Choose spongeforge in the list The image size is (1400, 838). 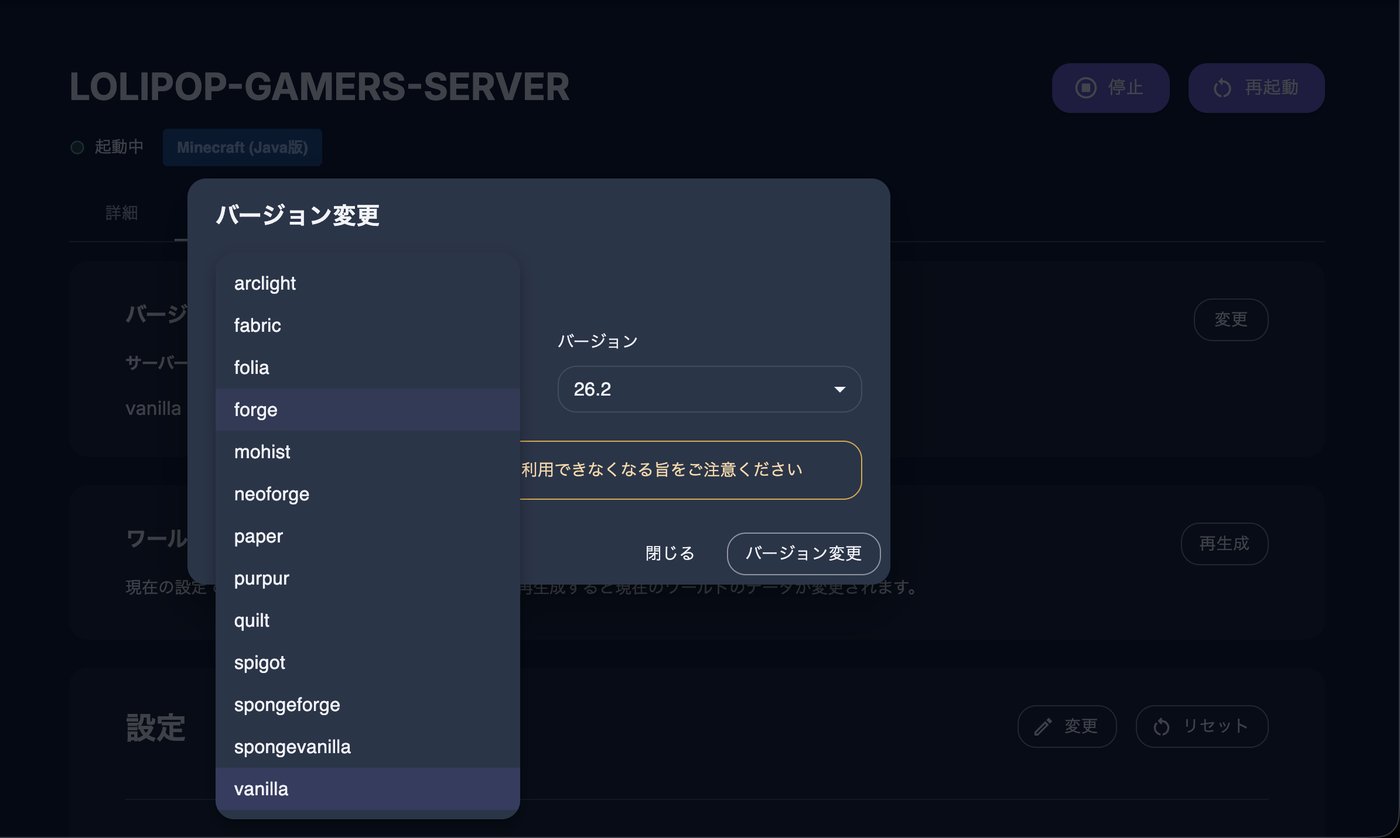pos(367,704)
